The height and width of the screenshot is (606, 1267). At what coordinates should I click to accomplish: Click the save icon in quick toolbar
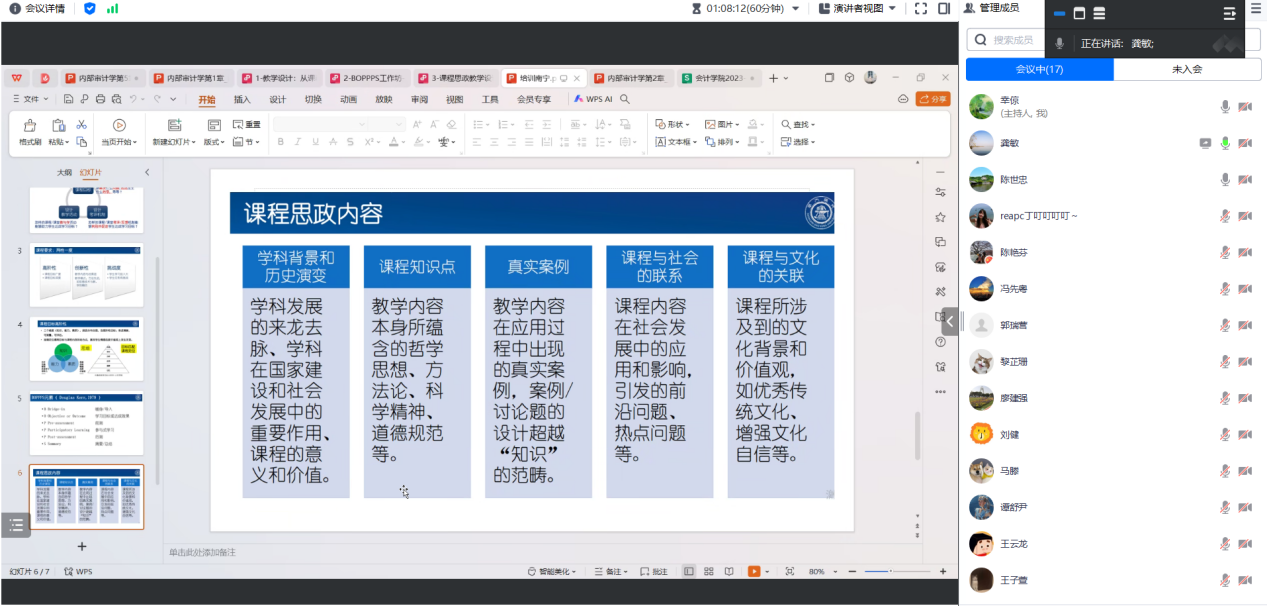point(68,99)
